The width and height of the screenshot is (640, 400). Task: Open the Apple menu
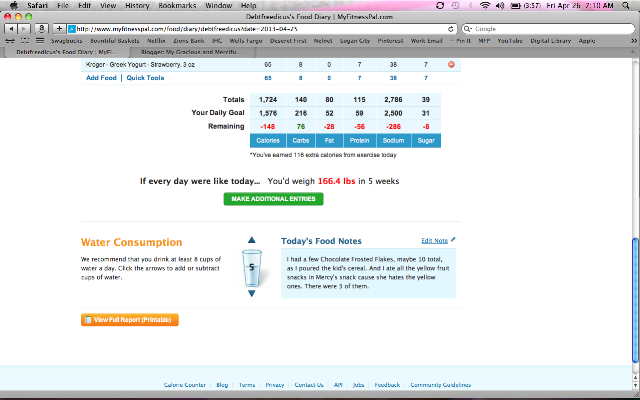[14, 5]
